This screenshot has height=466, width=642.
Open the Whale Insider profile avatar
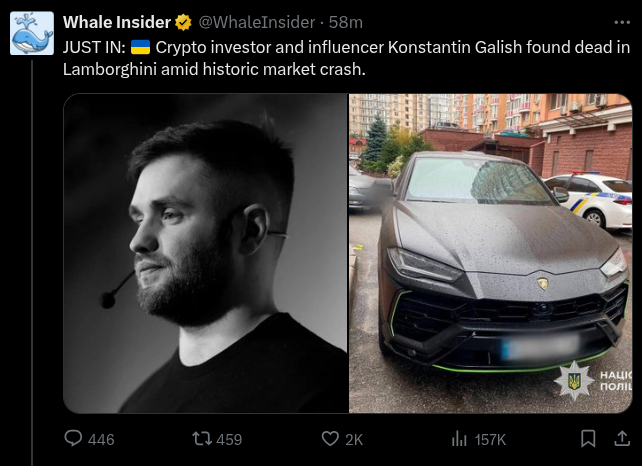pos(32,34)
